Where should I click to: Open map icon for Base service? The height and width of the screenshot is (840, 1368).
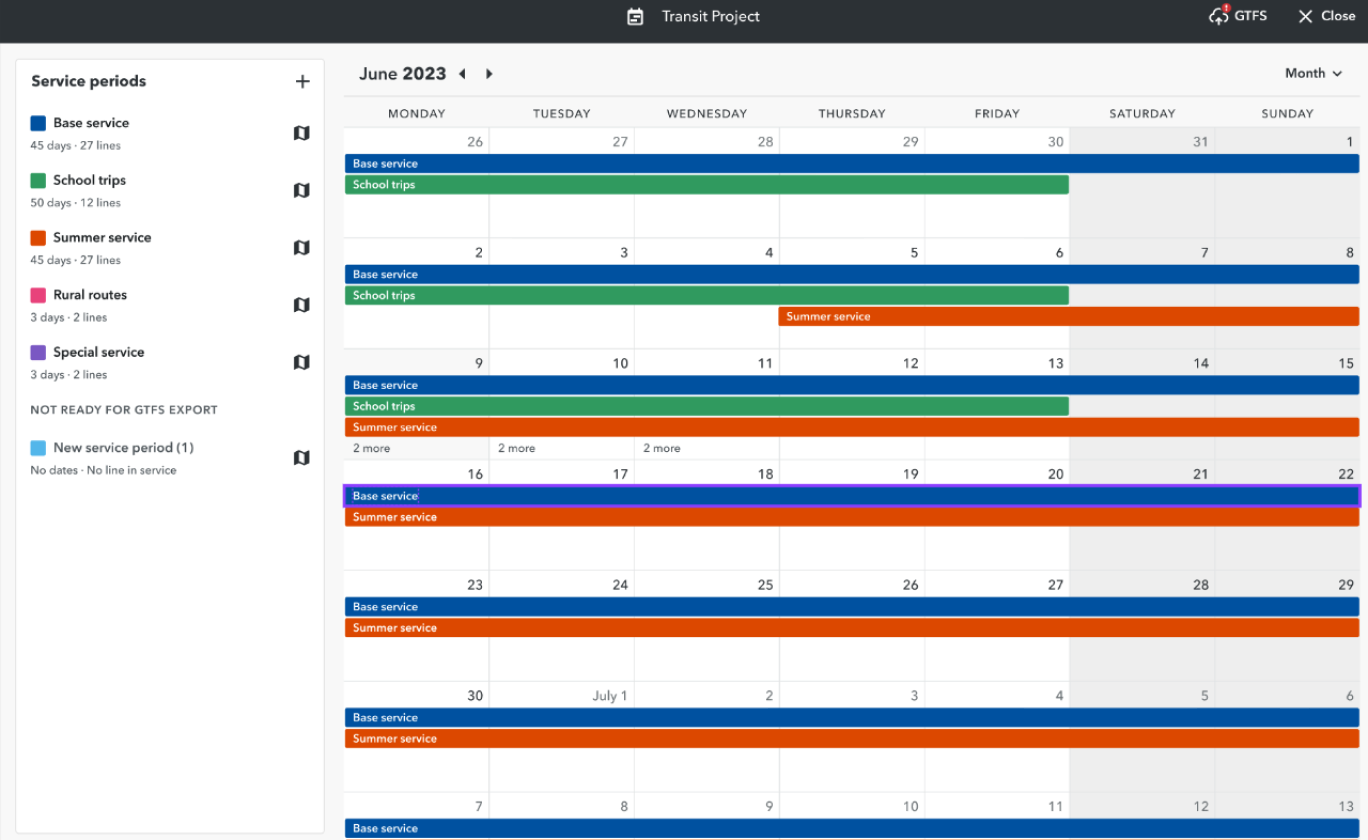(301, 133)
